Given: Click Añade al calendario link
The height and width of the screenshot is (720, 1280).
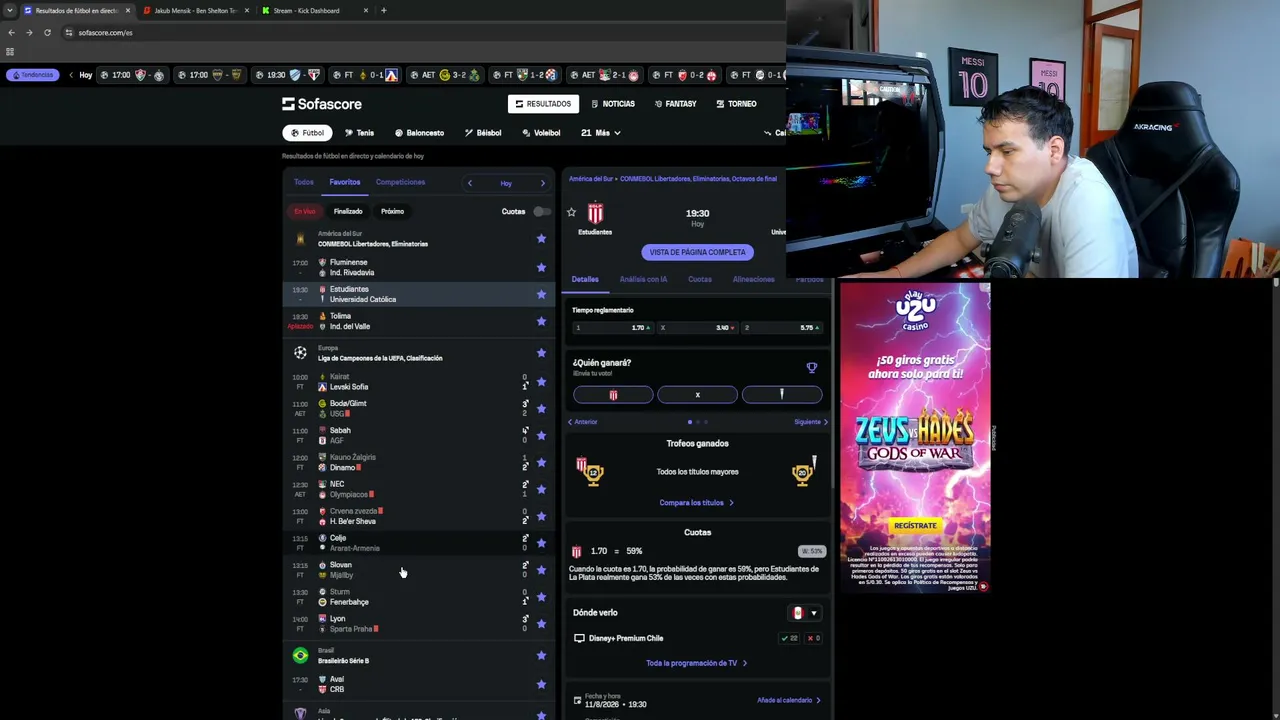Looking at the screenshot, I should [x=789, y=700].
